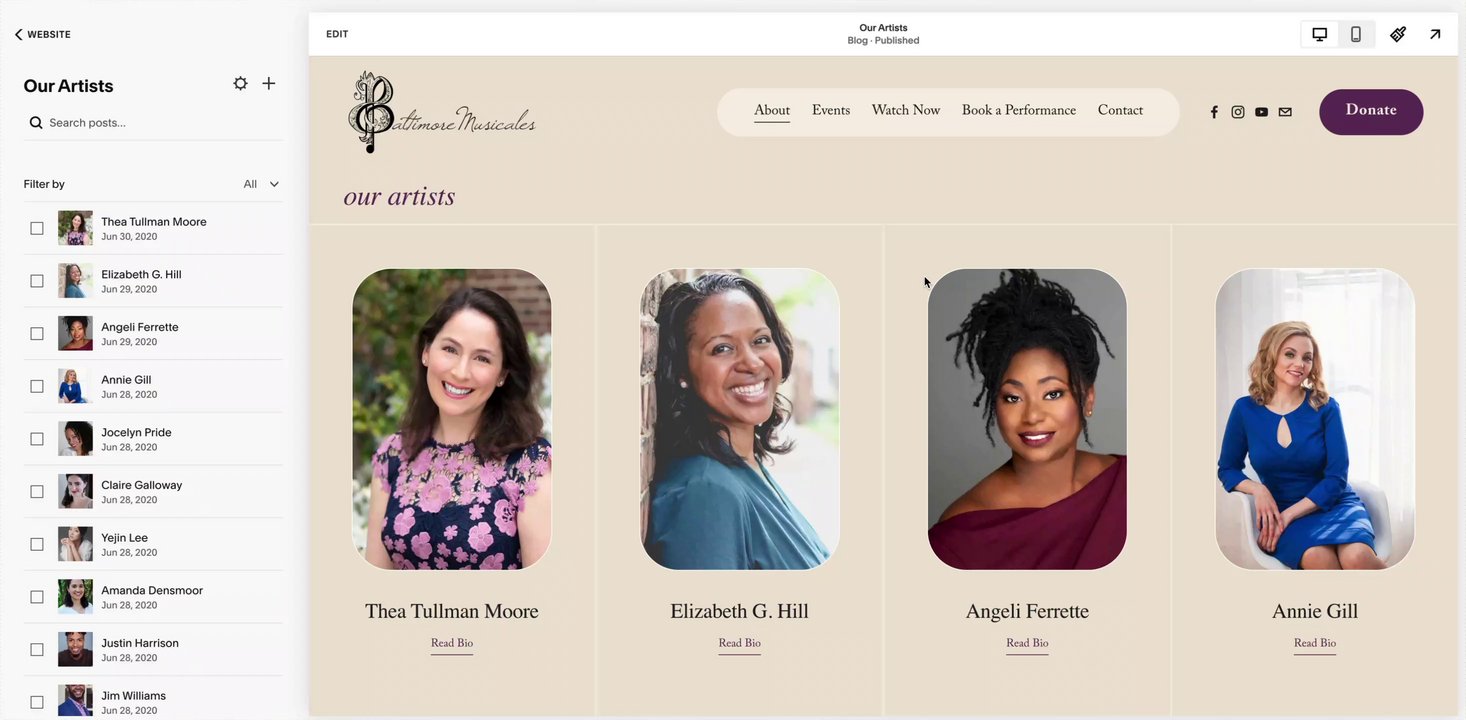Open the YouTube social icon
1466x720 pixels.
coord(1262,112)
